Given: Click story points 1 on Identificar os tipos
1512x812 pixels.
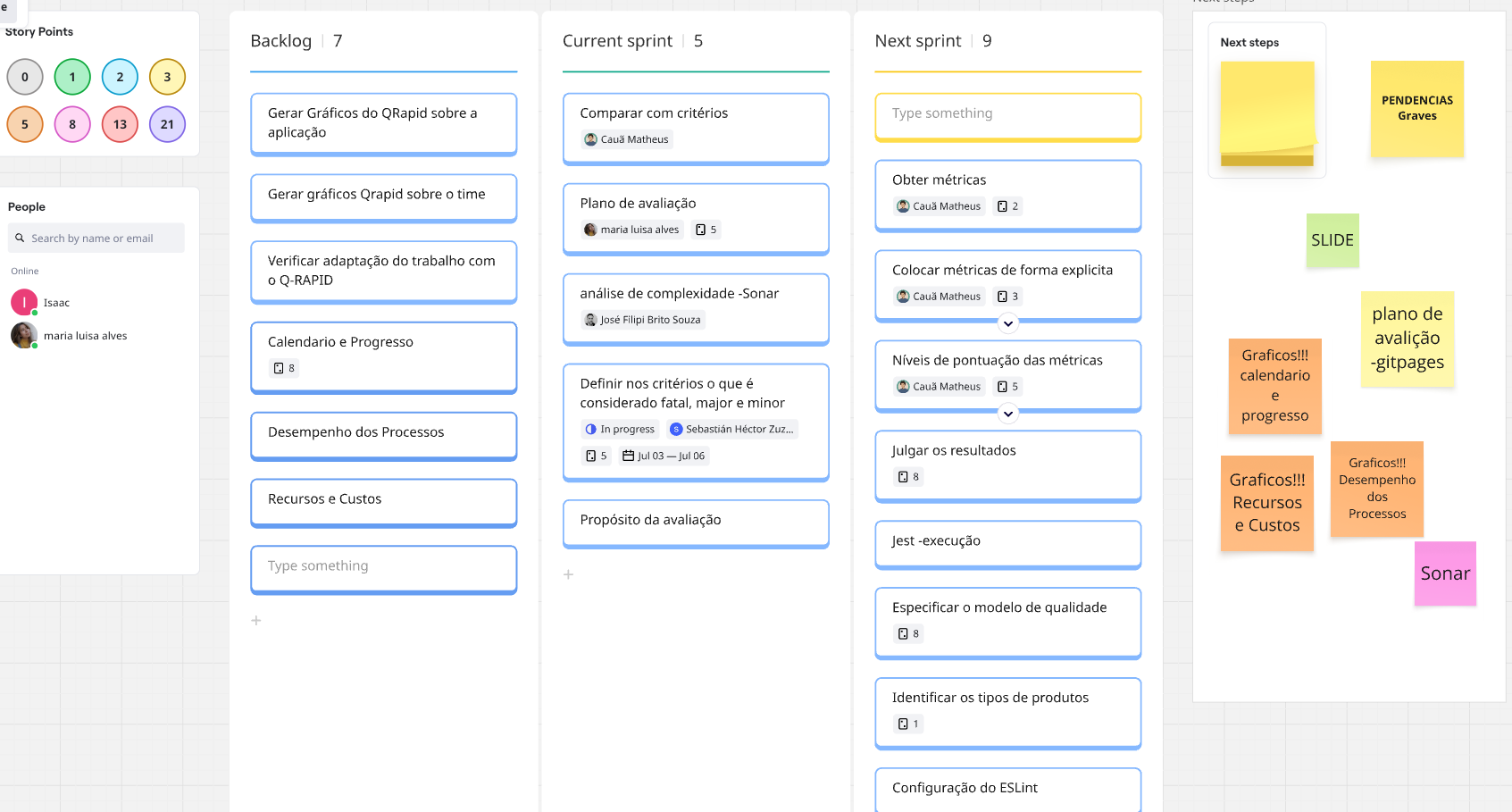Looking at the screenshot, I should point(908,724).
